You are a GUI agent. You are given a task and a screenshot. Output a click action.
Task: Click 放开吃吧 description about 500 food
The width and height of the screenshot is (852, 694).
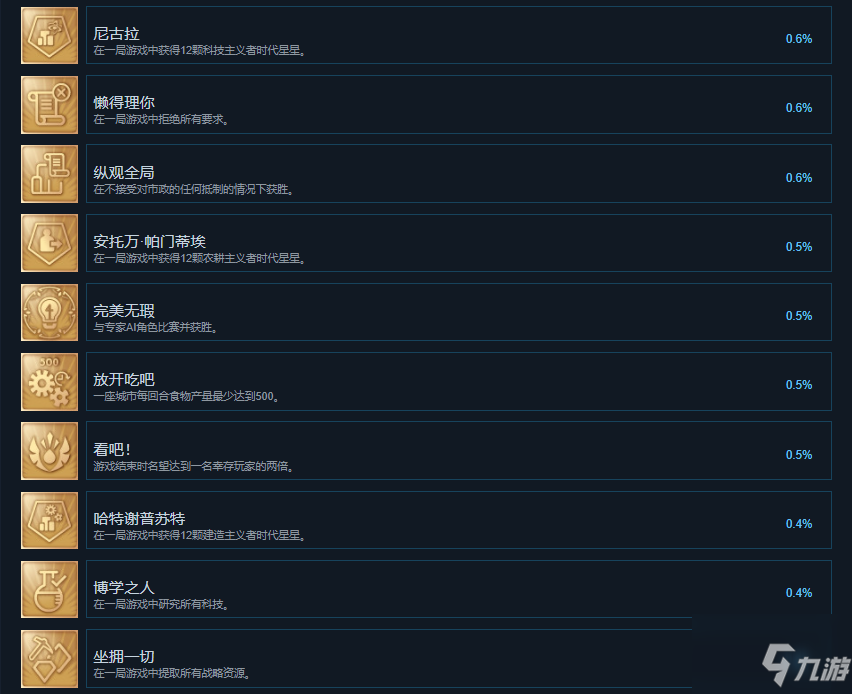[186, 396]
